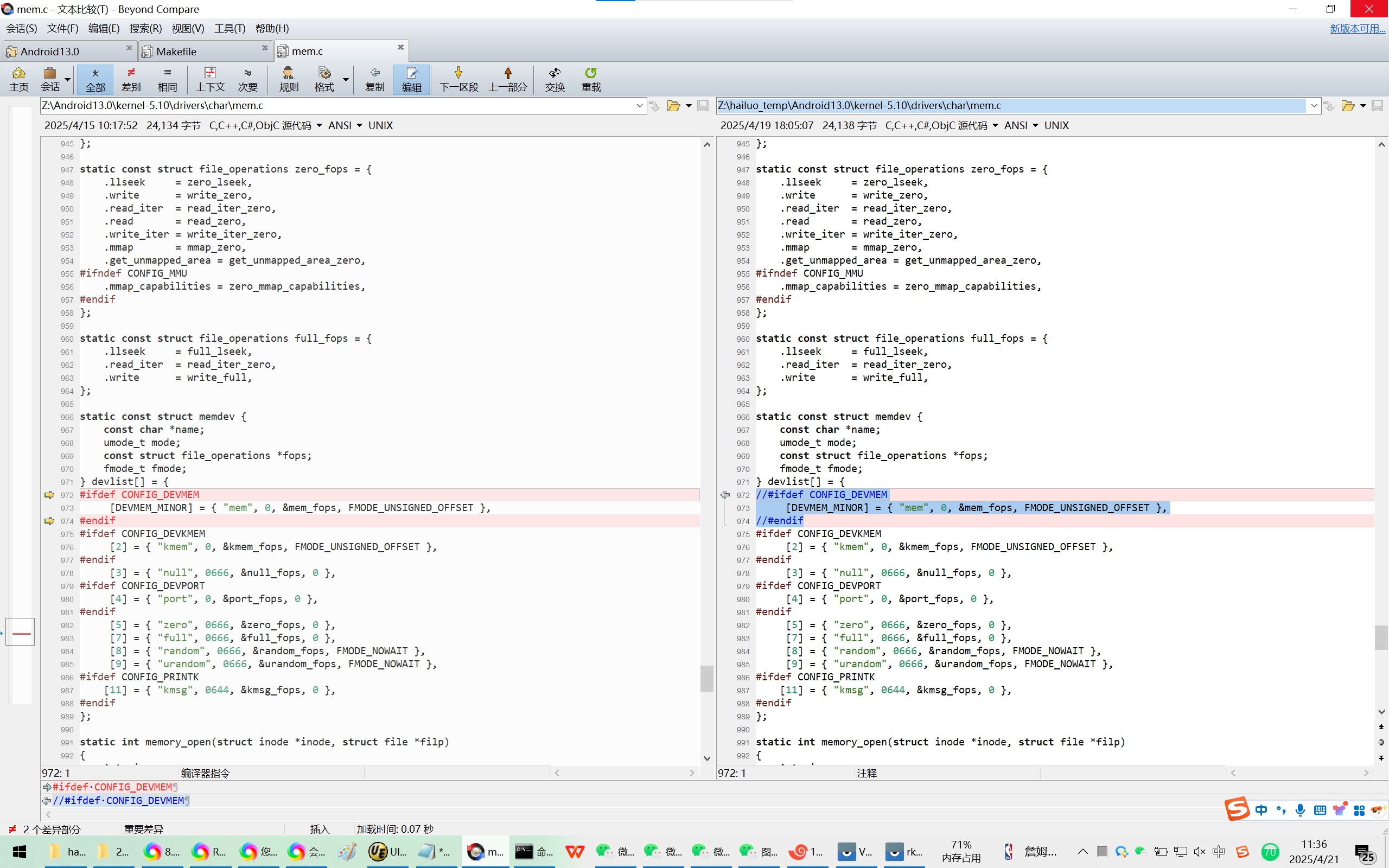
Task: Toggle Edit (编辑) mode button
Action: (411, 79)
